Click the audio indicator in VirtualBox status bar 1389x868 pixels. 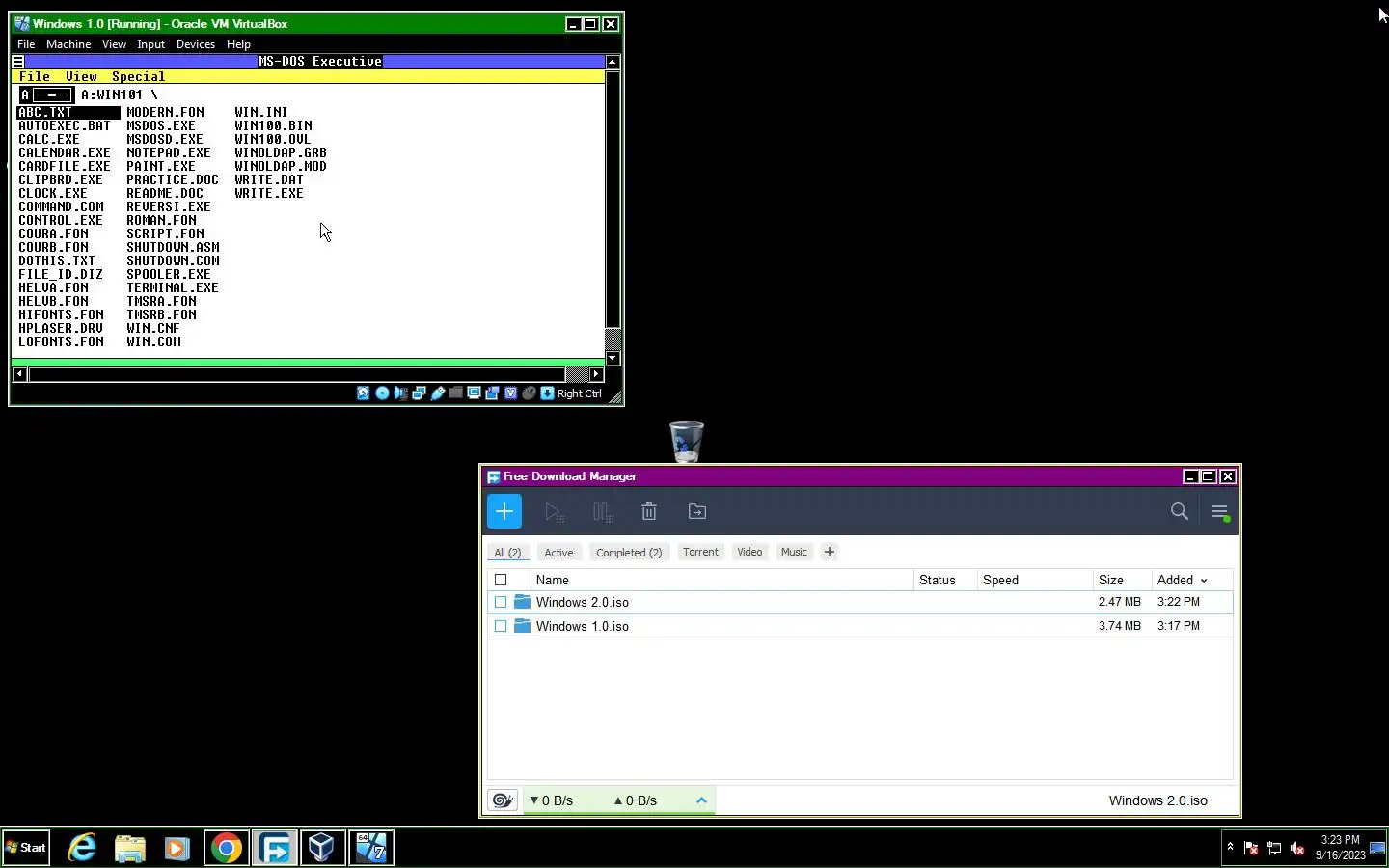coord(400,393)
